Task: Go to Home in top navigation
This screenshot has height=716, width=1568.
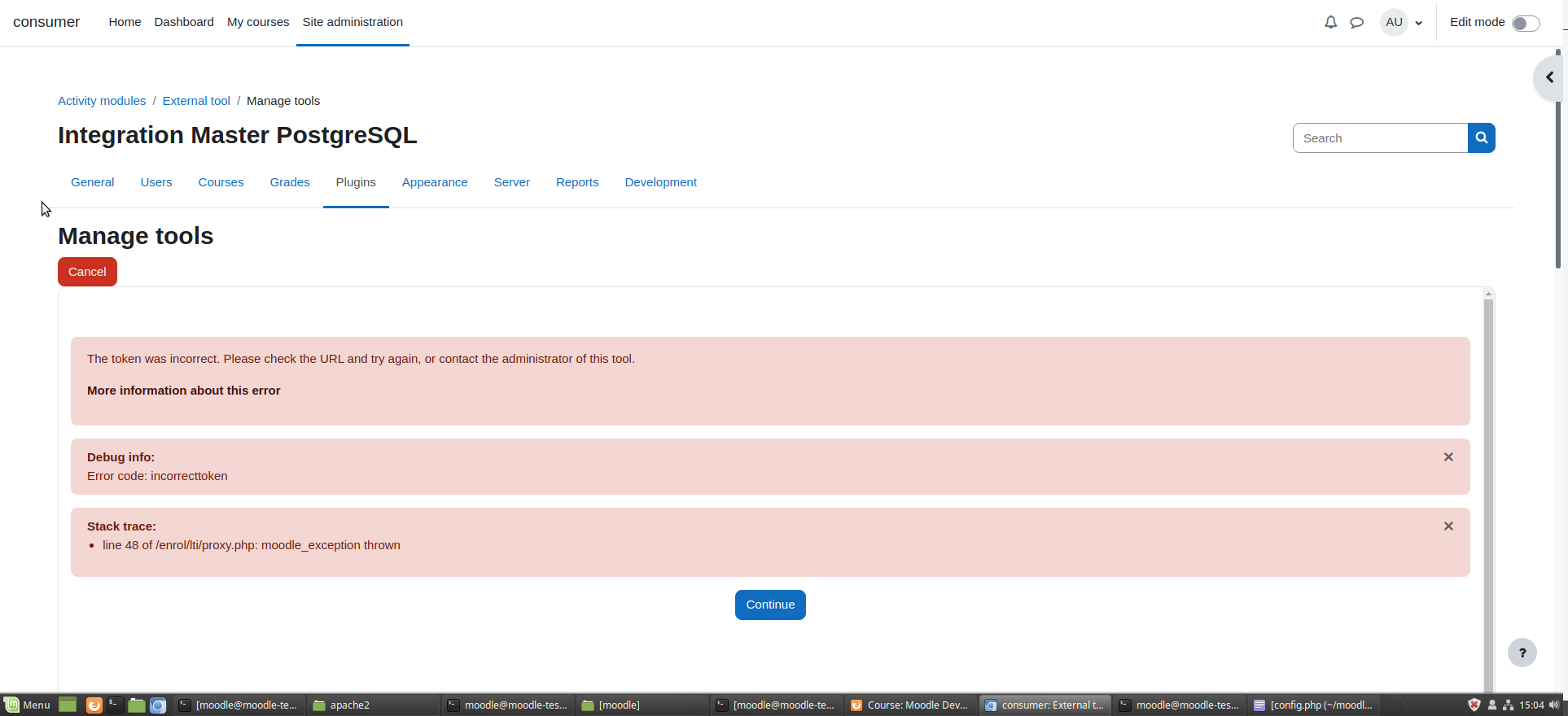Action: pyautogui.click(x=125, y=22)
